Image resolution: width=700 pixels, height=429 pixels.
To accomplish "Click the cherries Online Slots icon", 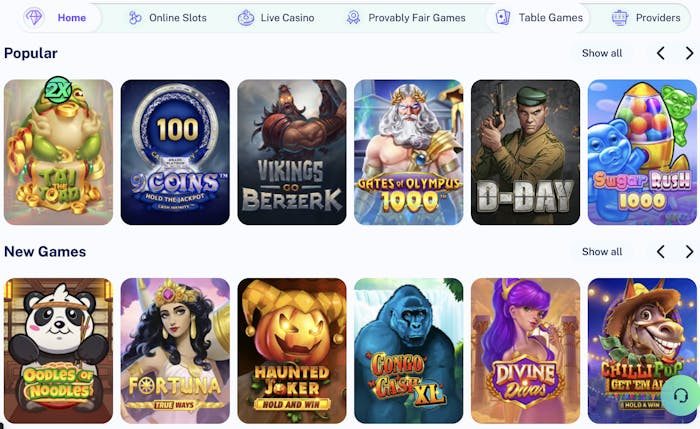I will 135,18.
